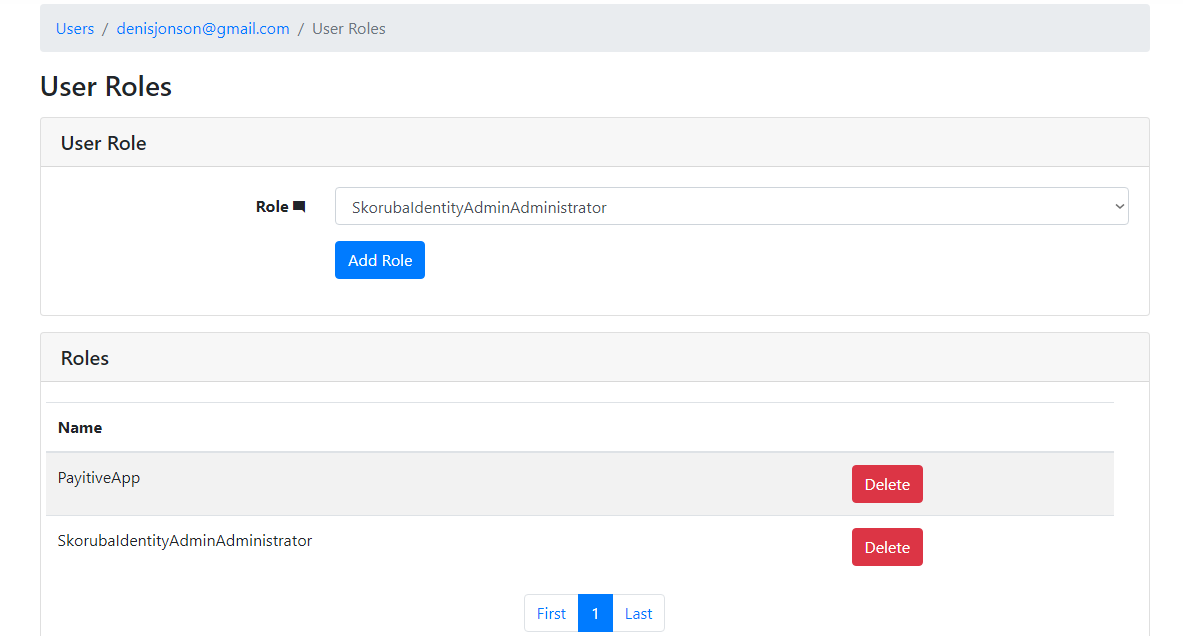
Task: Jump to the Last page of roles
Action: click(x=638, y=612)
